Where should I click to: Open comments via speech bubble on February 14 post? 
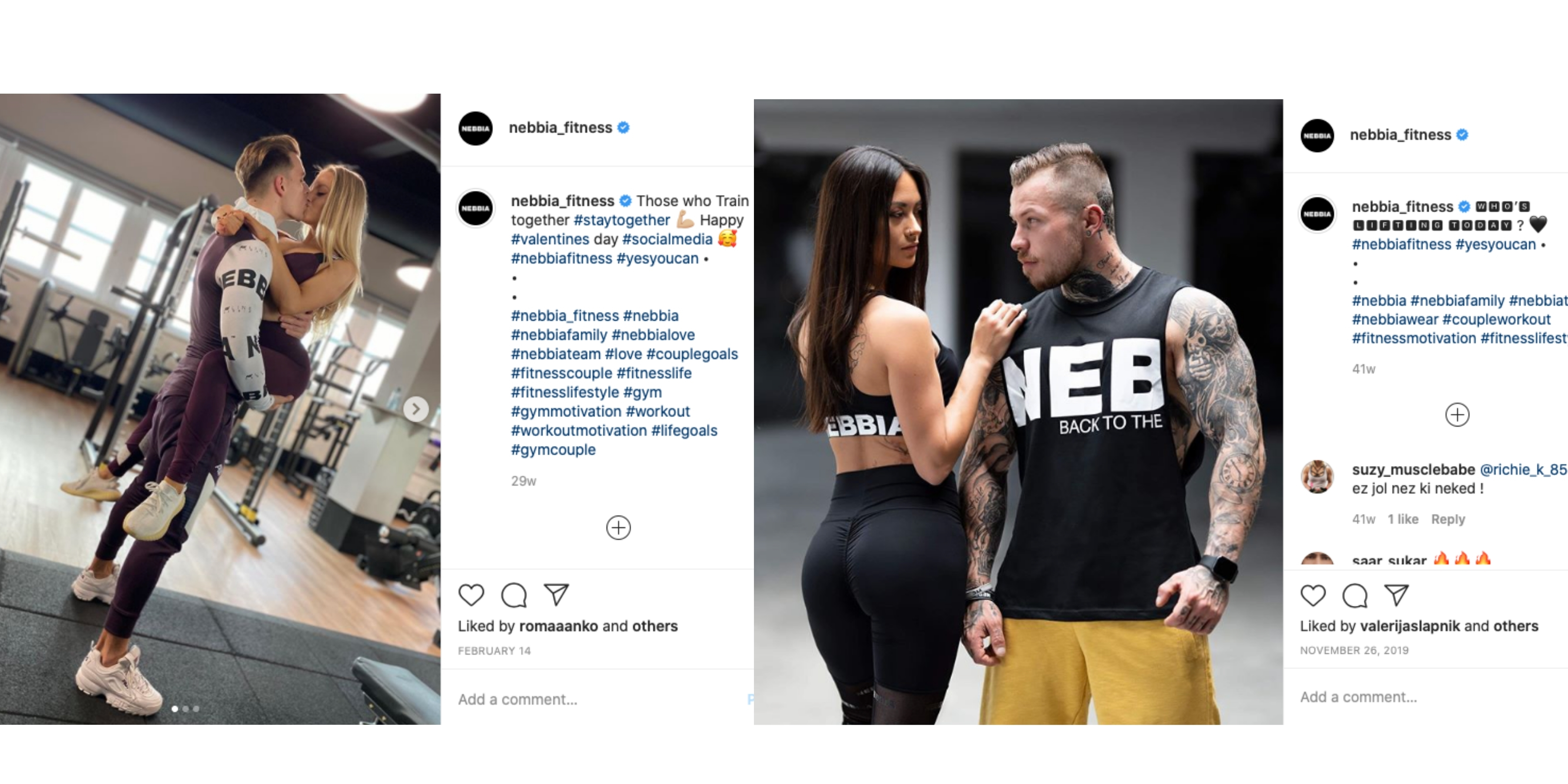click(514, 595)
